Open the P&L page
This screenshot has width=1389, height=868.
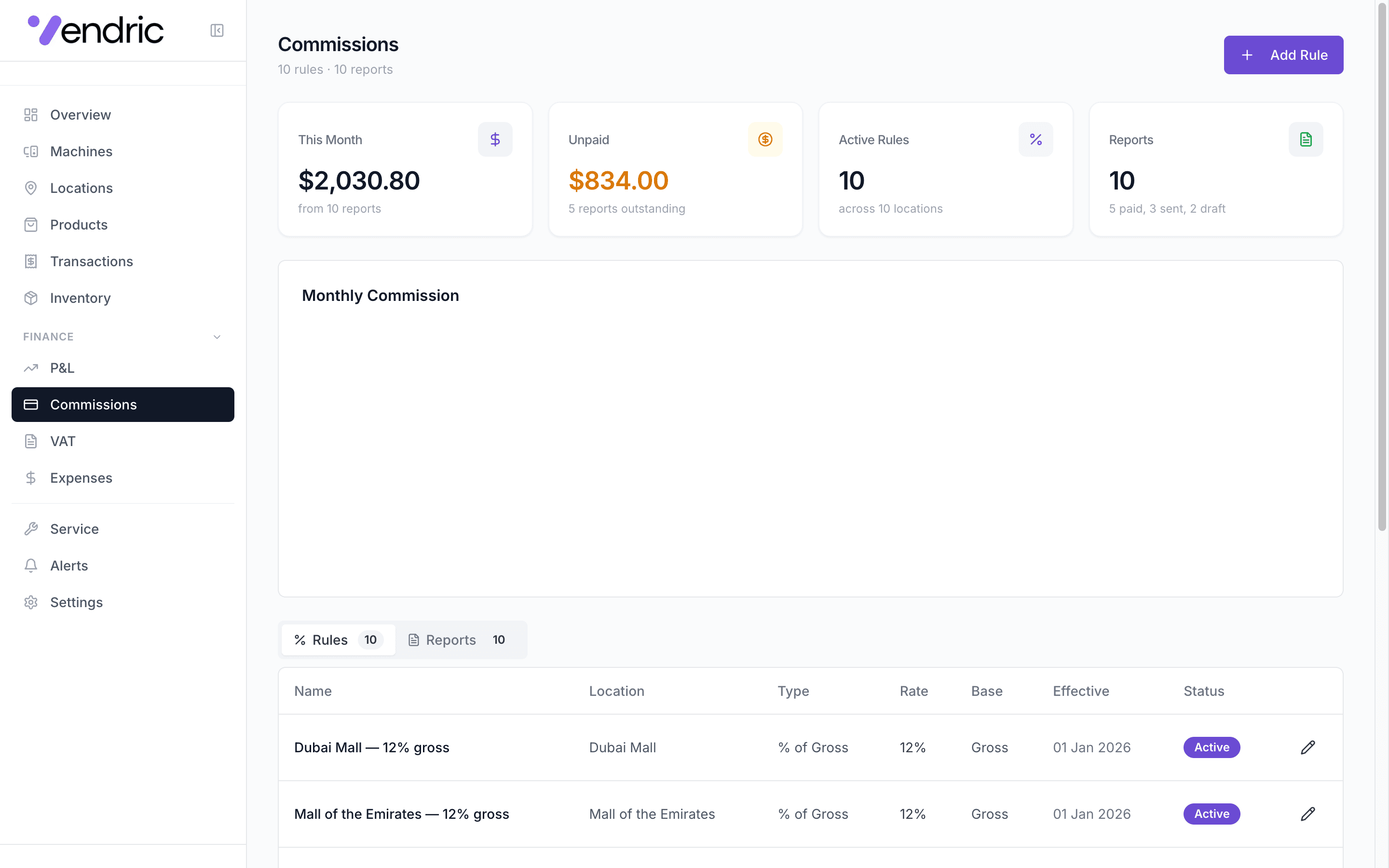point(62,368)
